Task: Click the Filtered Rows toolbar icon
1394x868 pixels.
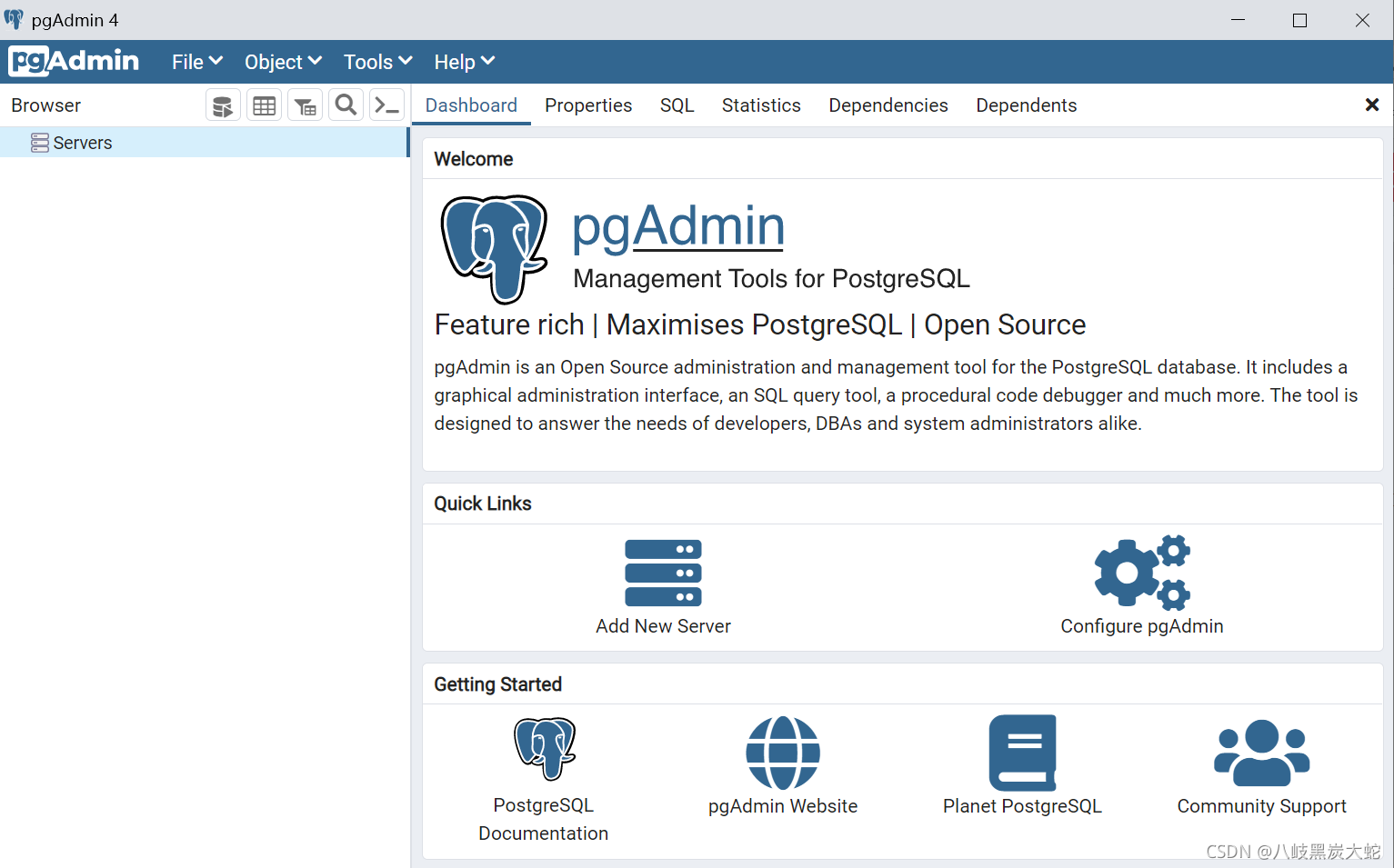Action: click(306, 105)
